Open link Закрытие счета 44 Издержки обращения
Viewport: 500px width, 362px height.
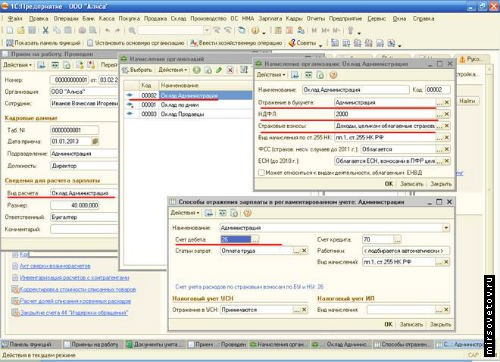click(x=74, y=313)
